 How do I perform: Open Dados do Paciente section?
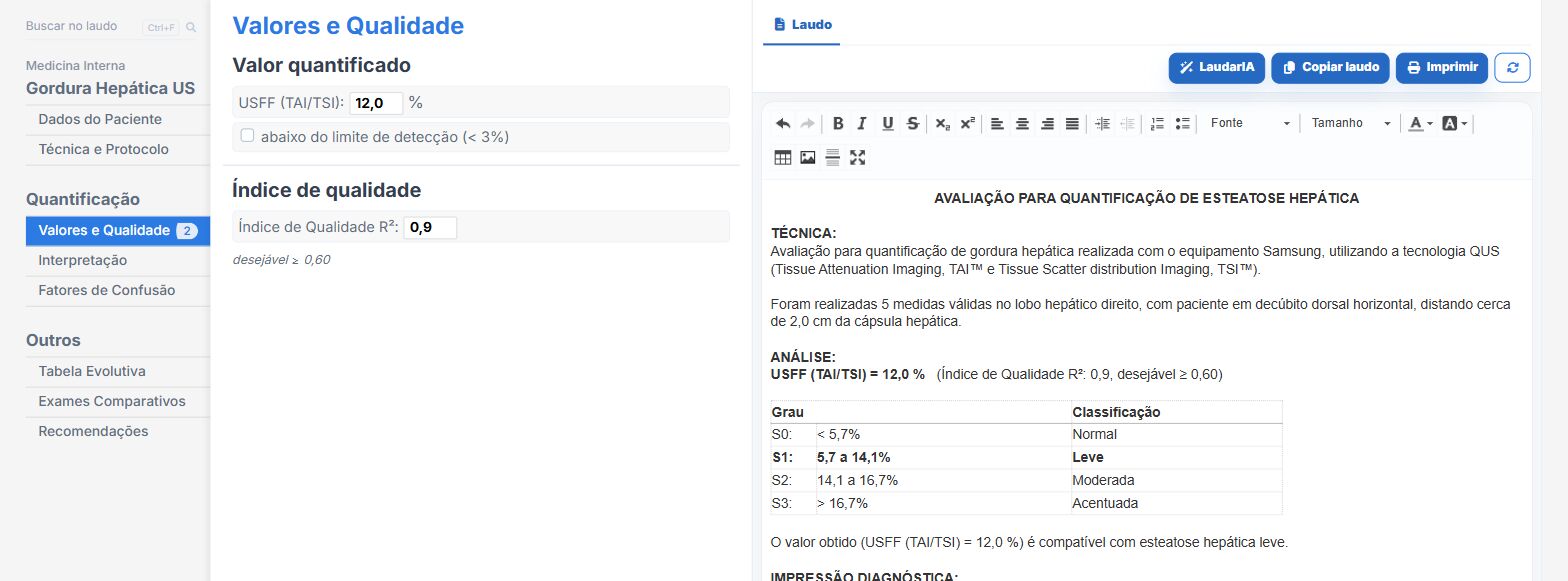click(x=118, y=119)
